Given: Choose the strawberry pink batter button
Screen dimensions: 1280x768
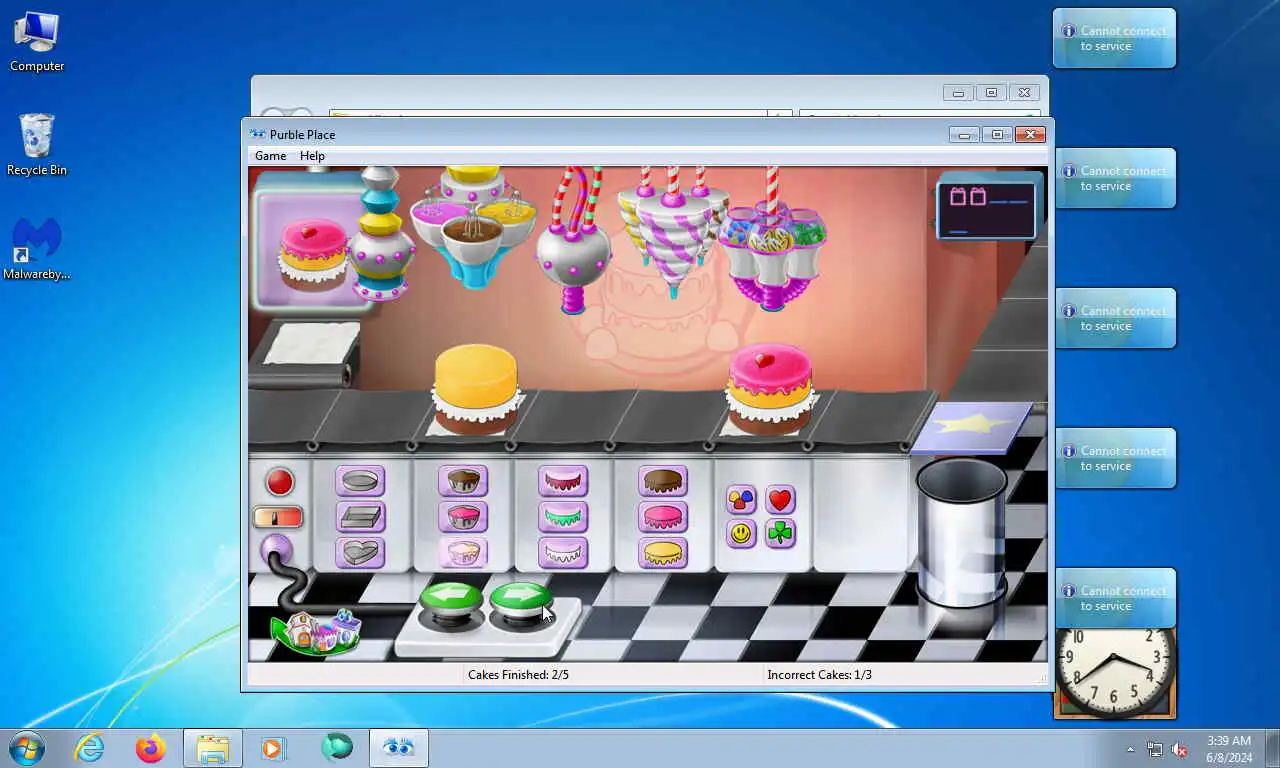Looking at the screenshot, I should click(x=463, y=517).
